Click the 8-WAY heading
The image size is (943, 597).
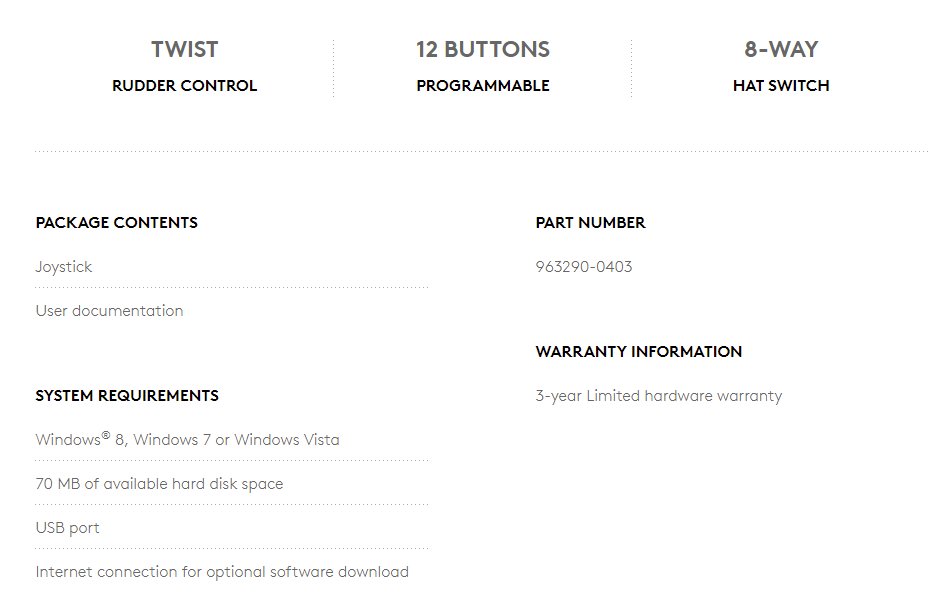pos(781,49)
